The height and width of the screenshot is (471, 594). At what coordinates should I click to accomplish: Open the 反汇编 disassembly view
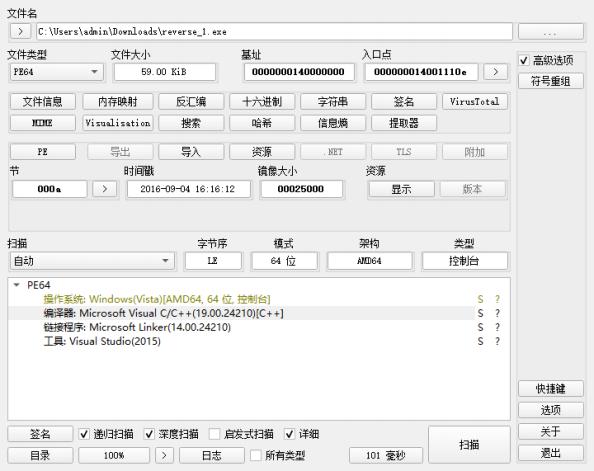pos(191,102)
